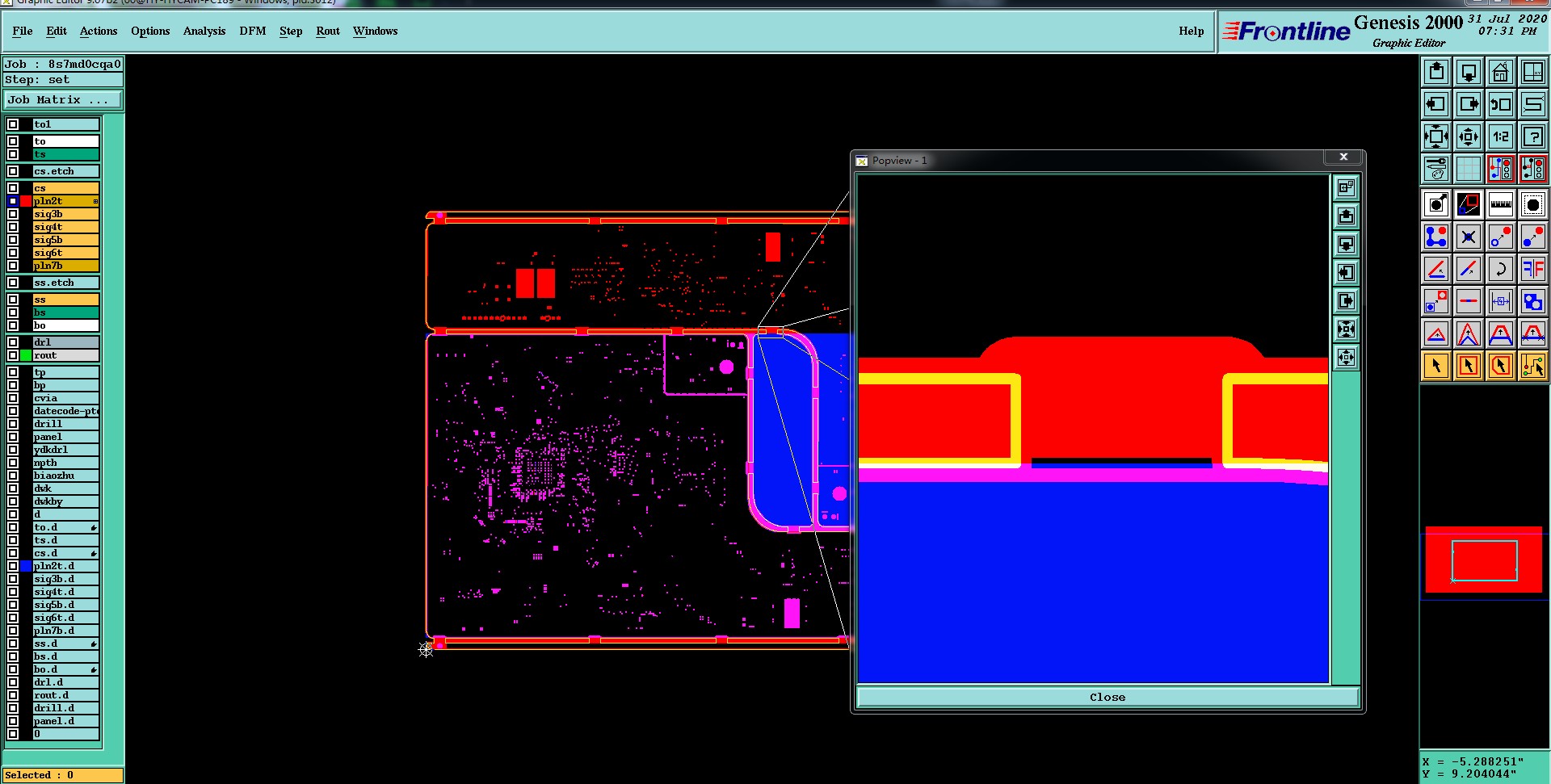Click zoom out icon in Popview window
1551x784 pixels.
click(1346, 358)
